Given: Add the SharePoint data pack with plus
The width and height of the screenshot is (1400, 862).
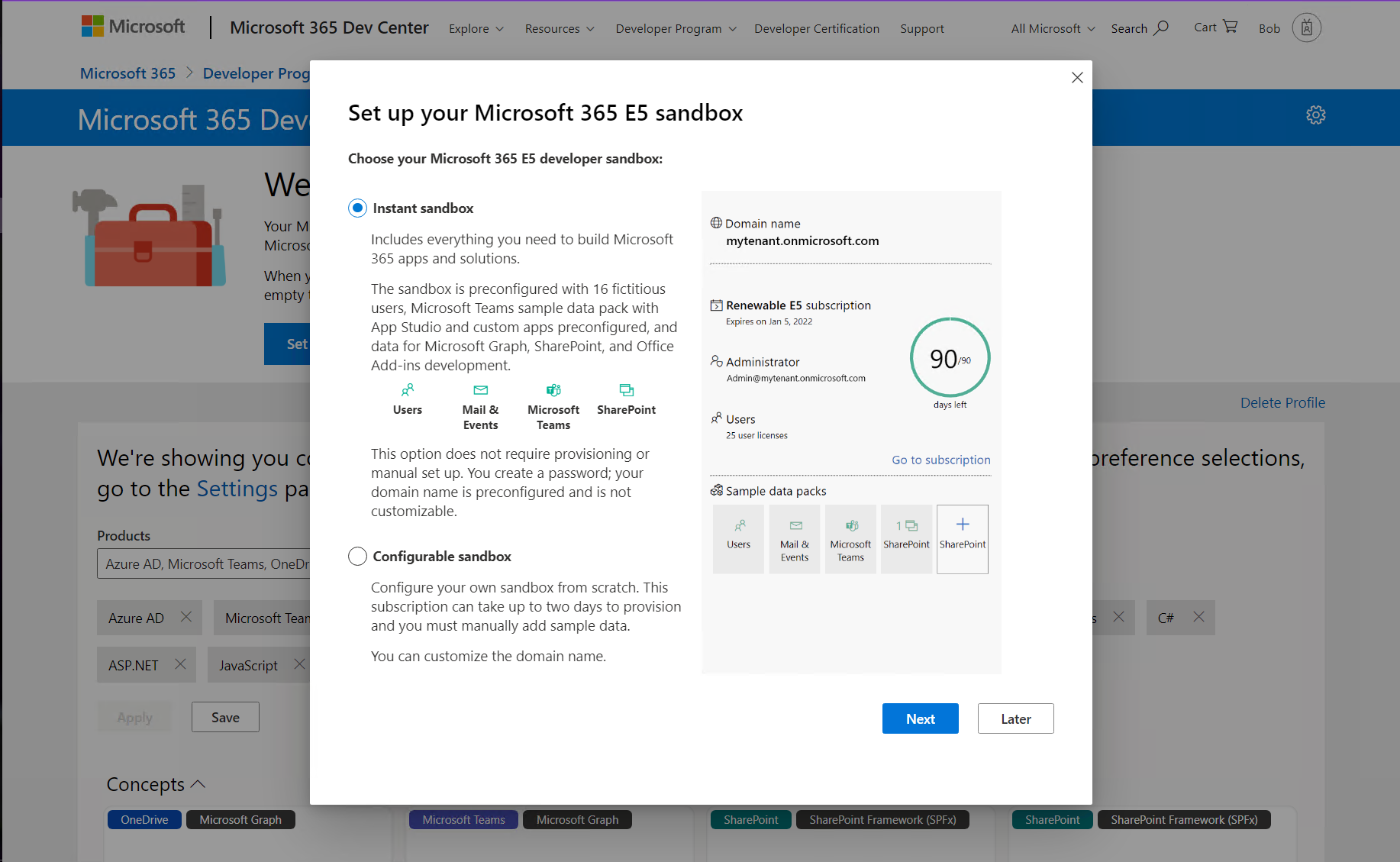Looking at the screenshot, I should [x=963, y=539].
